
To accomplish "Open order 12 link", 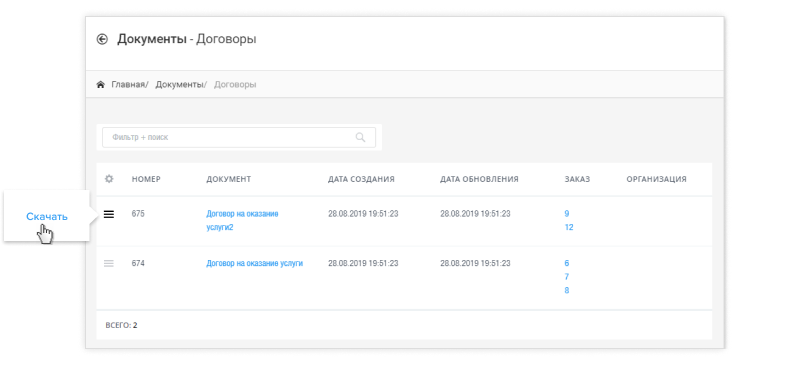I will pos(569,228).
